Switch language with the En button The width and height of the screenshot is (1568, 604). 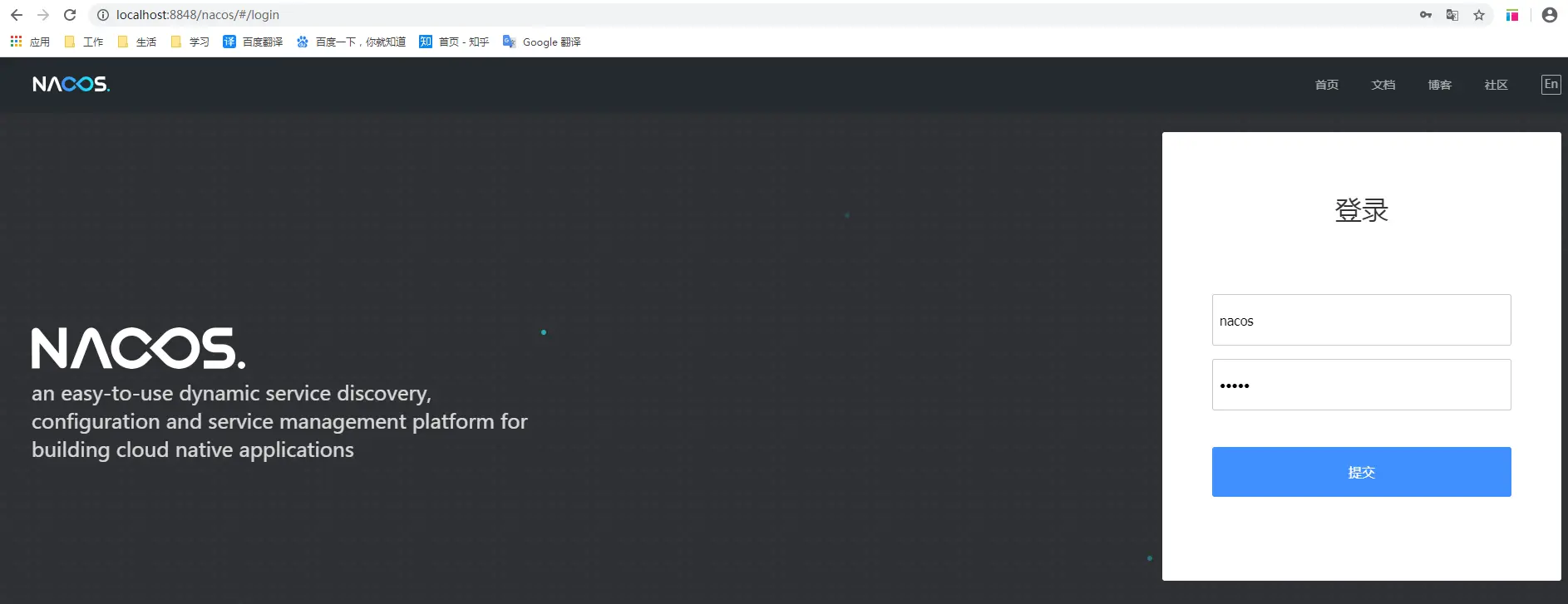click(1551, 85)
